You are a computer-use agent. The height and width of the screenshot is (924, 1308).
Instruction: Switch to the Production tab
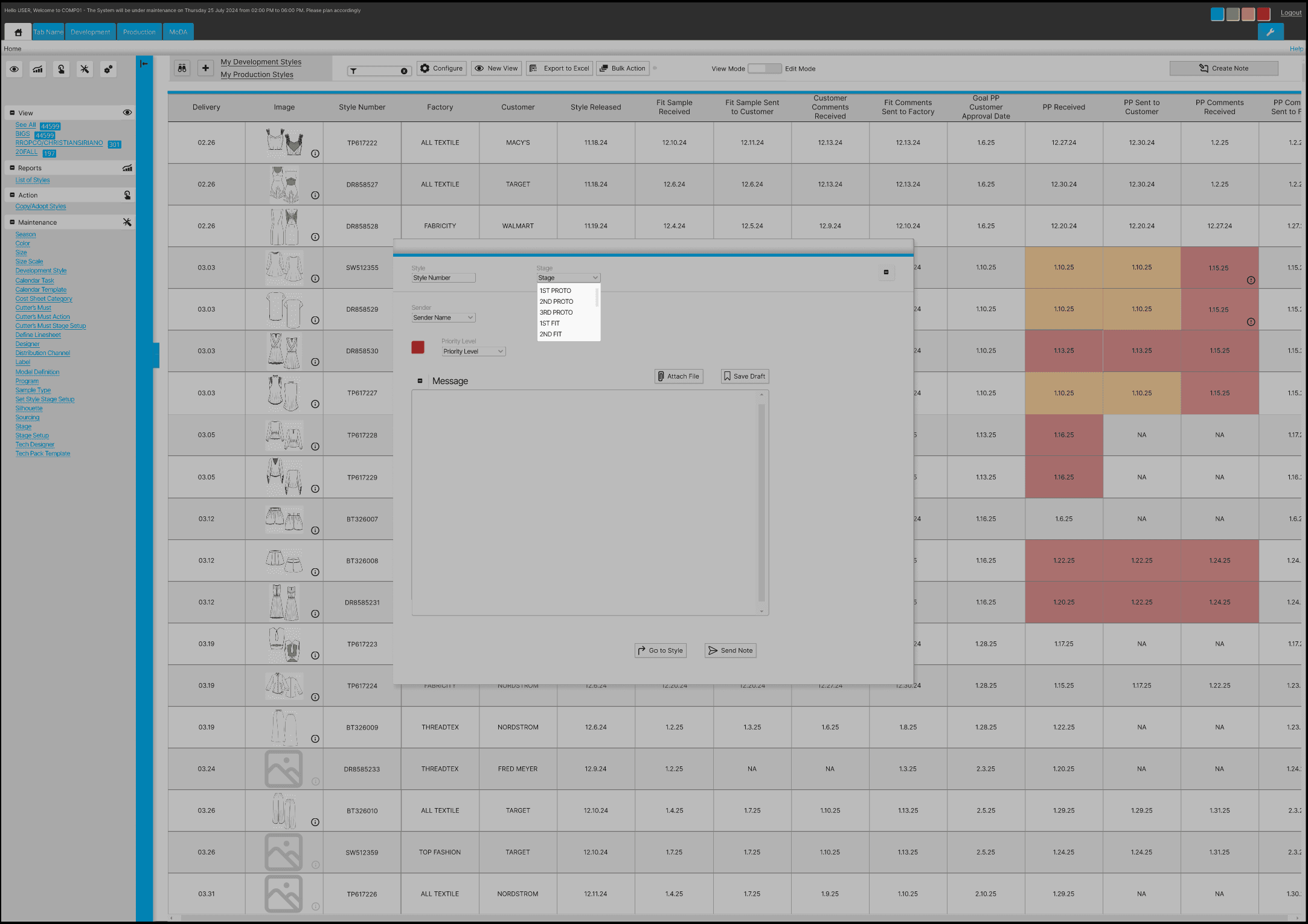[x=139, y=32]
